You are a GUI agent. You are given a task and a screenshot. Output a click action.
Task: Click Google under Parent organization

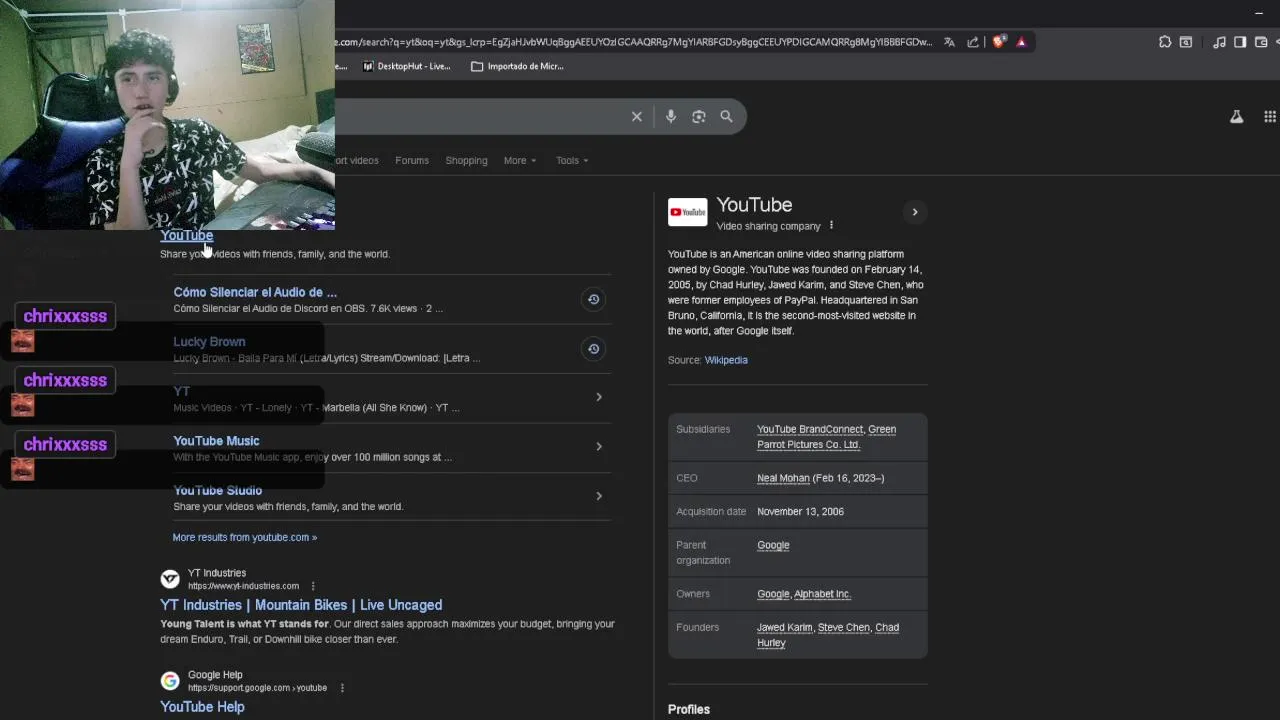tap(773, 545)
